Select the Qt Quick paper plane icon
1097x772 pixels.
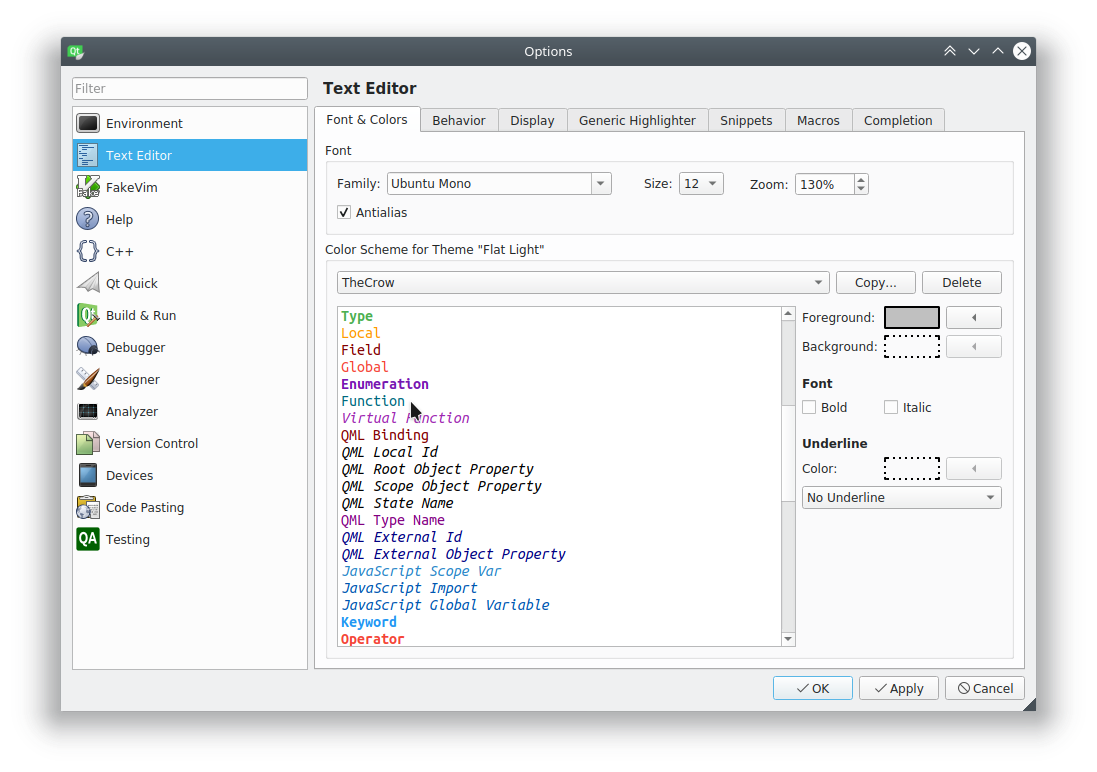point(88,283)
